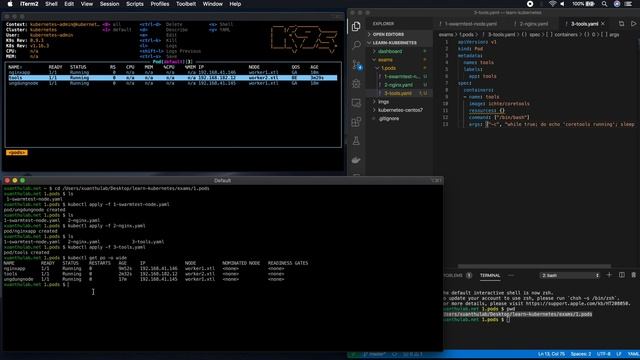Switch to the 2-nginx.yaml editor tab
The height and width of the screenshot is (360, 640).
click(533, 24)
